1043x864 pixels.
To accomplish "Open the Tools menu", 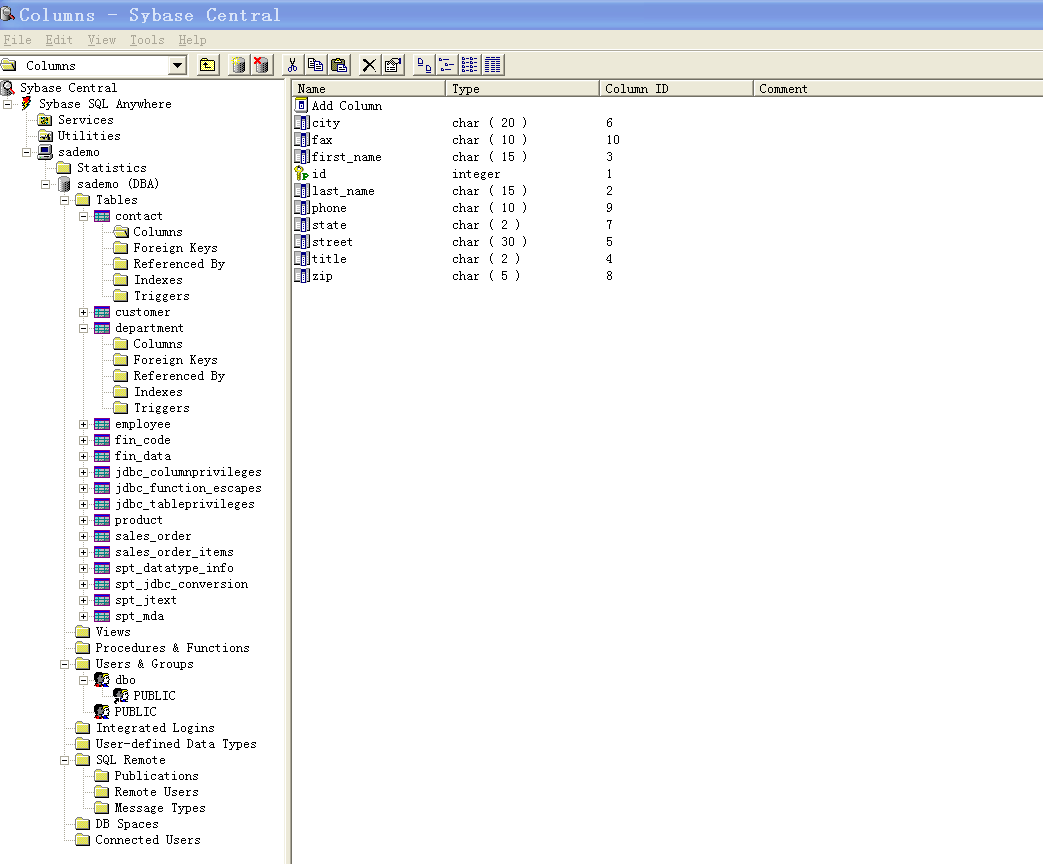I will pos(147,40).
